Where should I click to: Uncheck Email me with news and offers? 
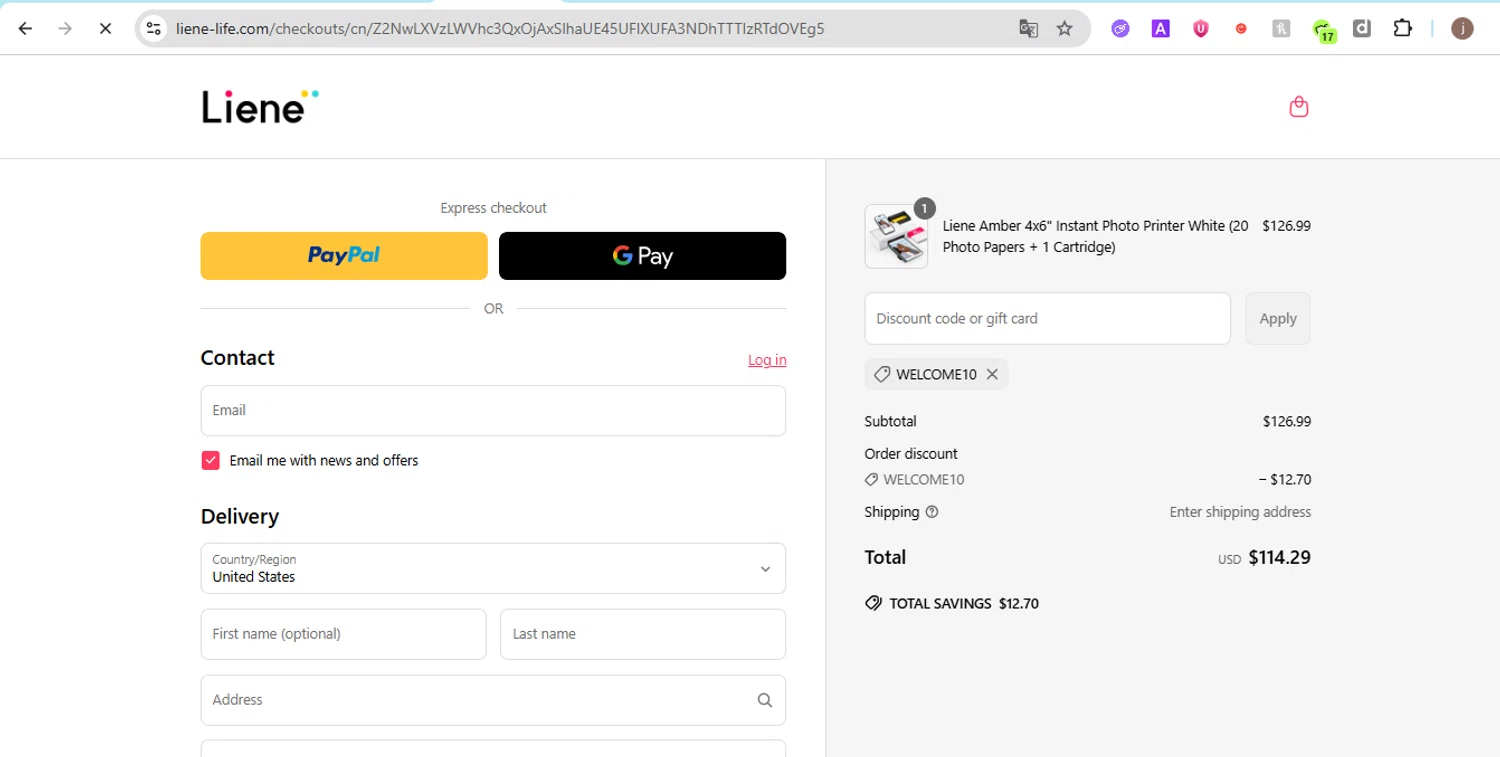[211, 460]
